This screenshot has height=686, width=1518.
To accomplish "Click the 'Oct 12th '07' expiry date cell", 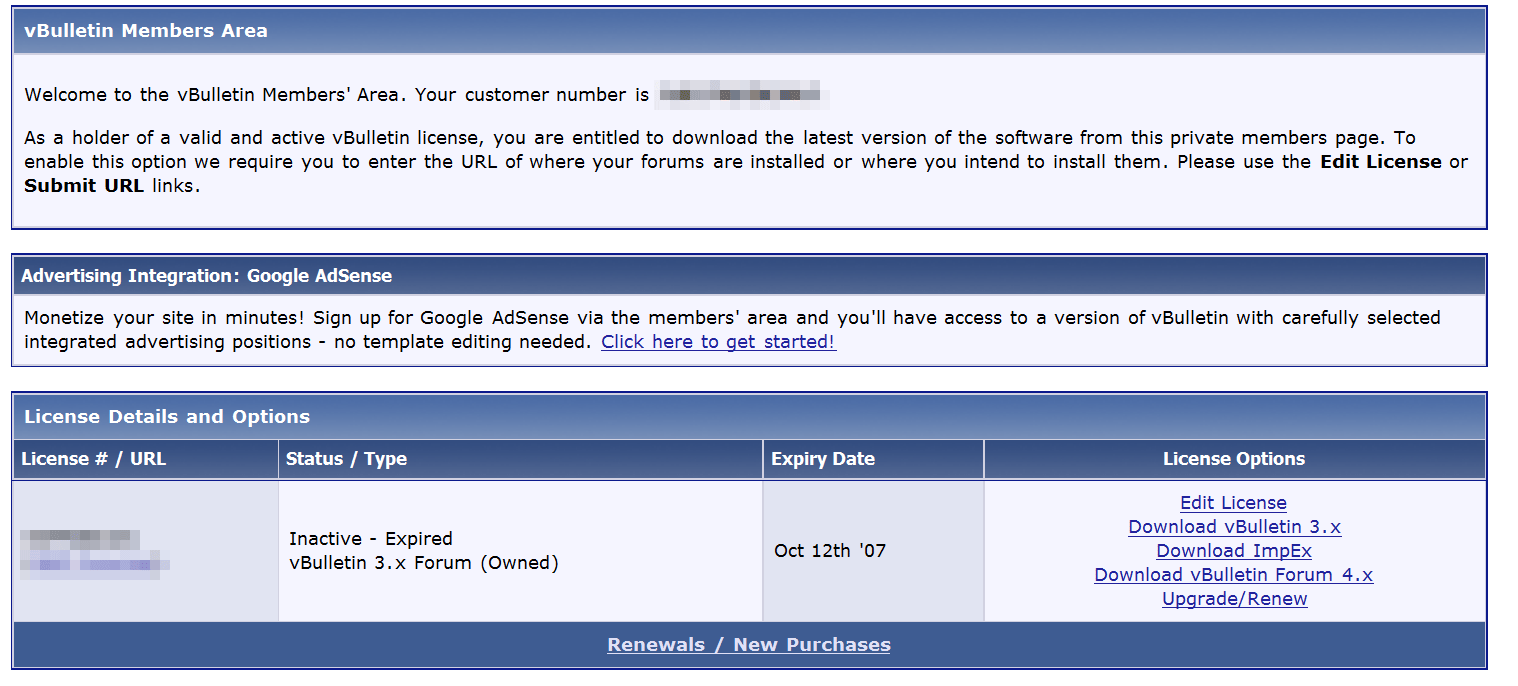I will click(830, 551).
